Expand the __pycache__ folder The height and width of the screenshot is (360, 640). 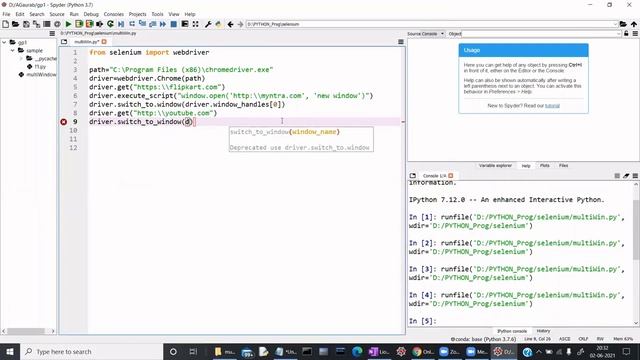point(21,58)
